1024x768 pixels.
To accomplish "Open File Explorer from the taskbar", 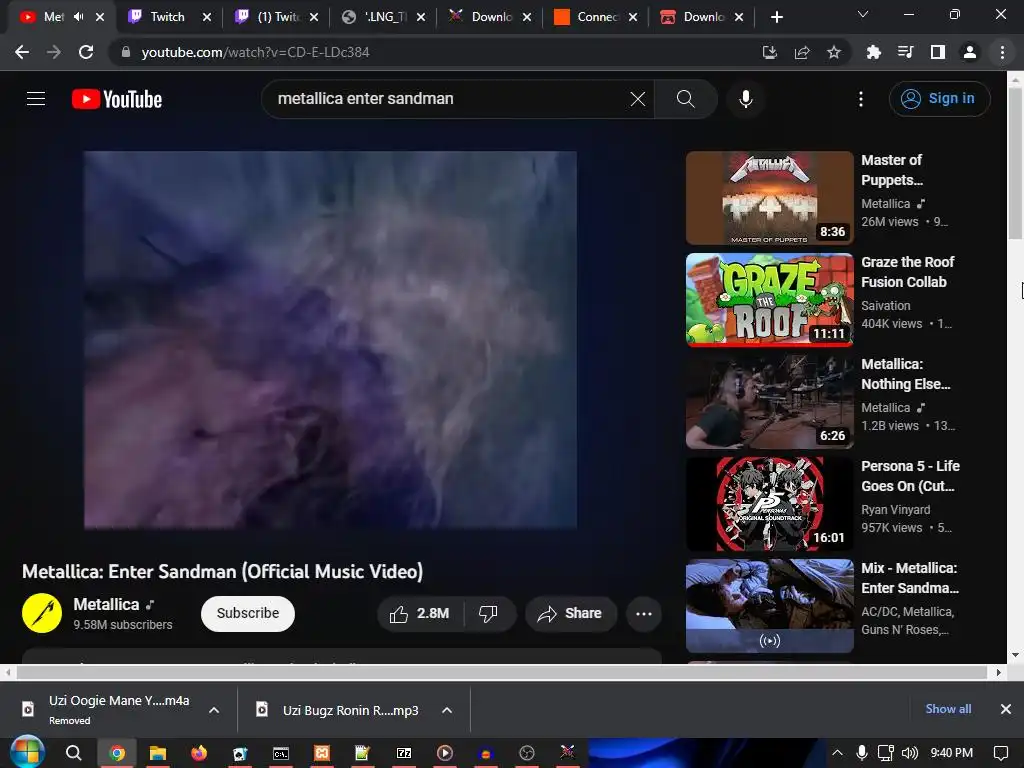I will (x=158, y=753).
